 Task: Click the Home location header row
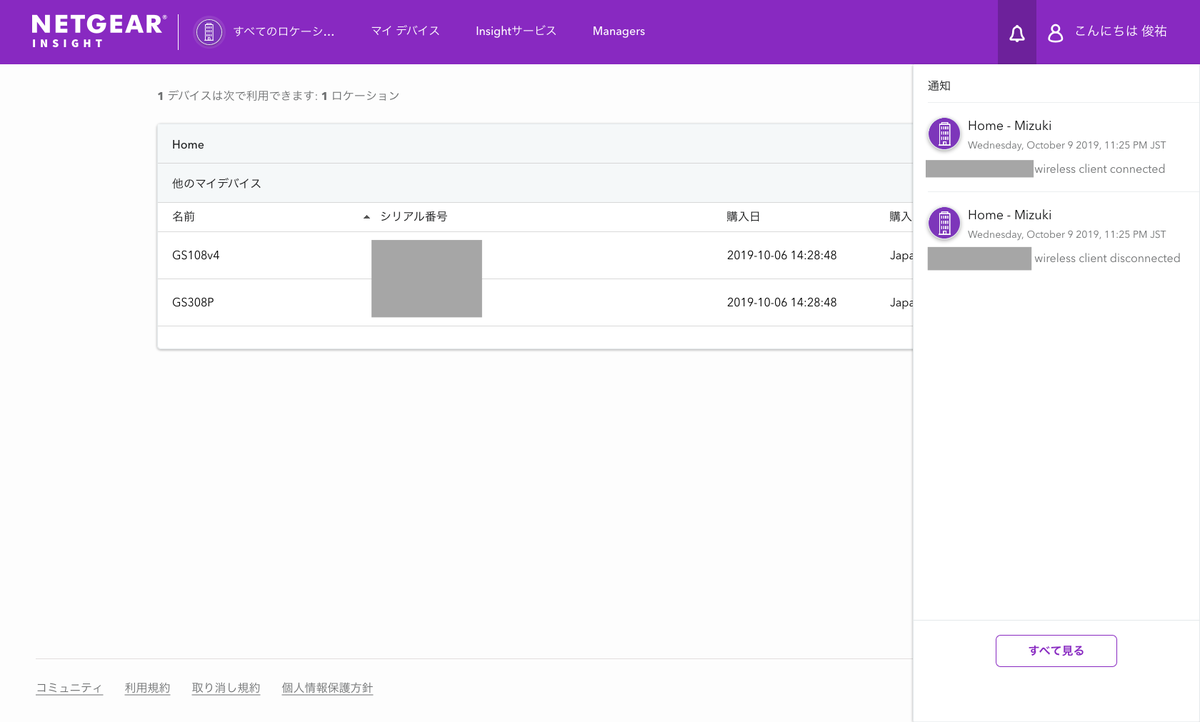click(x=535, y=144)
